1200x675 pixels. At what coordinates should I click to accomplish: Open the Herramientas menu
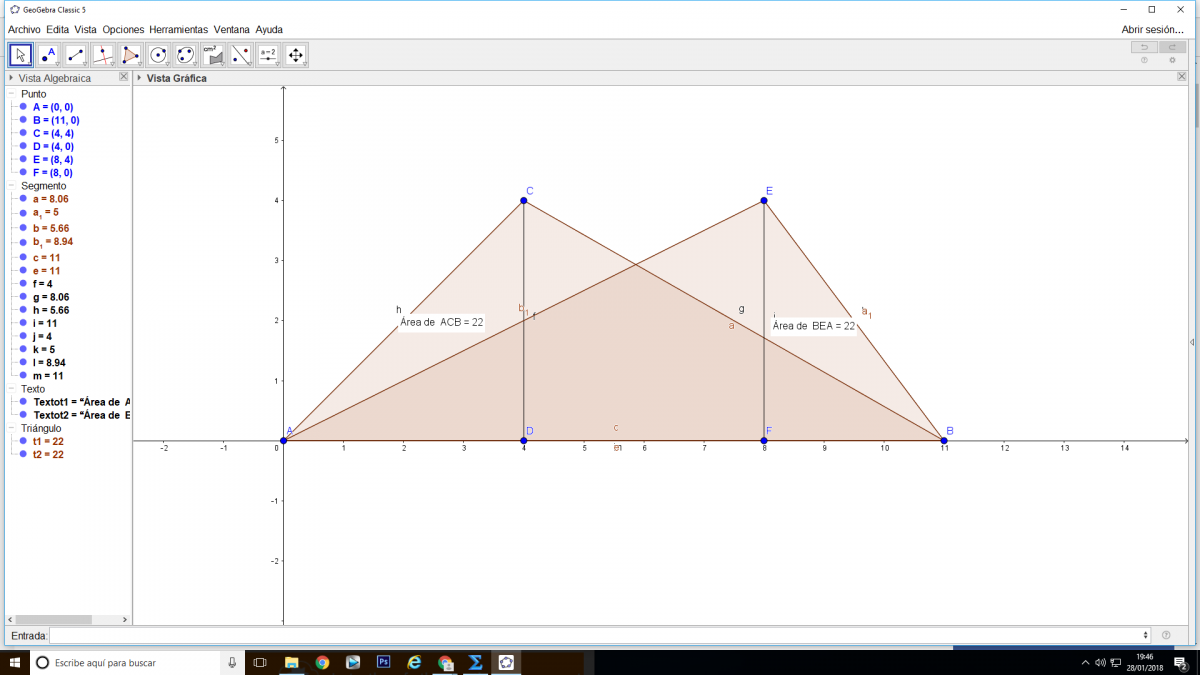tap(178, 30)
